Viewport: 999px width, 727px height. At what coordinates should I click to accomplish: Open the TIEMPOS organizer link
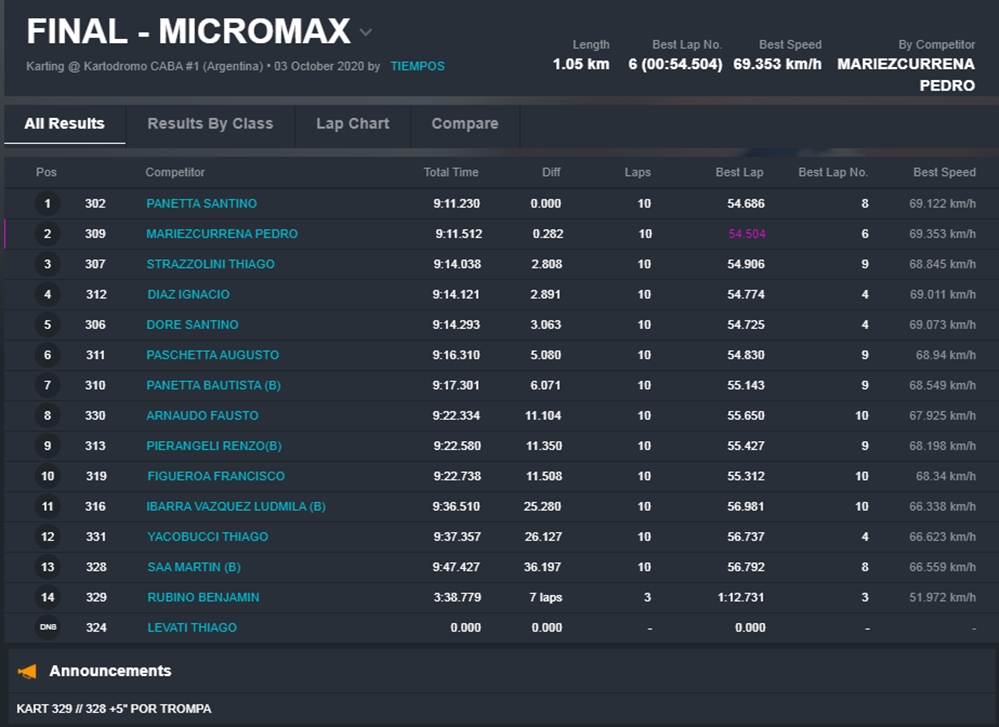[417, 66]
